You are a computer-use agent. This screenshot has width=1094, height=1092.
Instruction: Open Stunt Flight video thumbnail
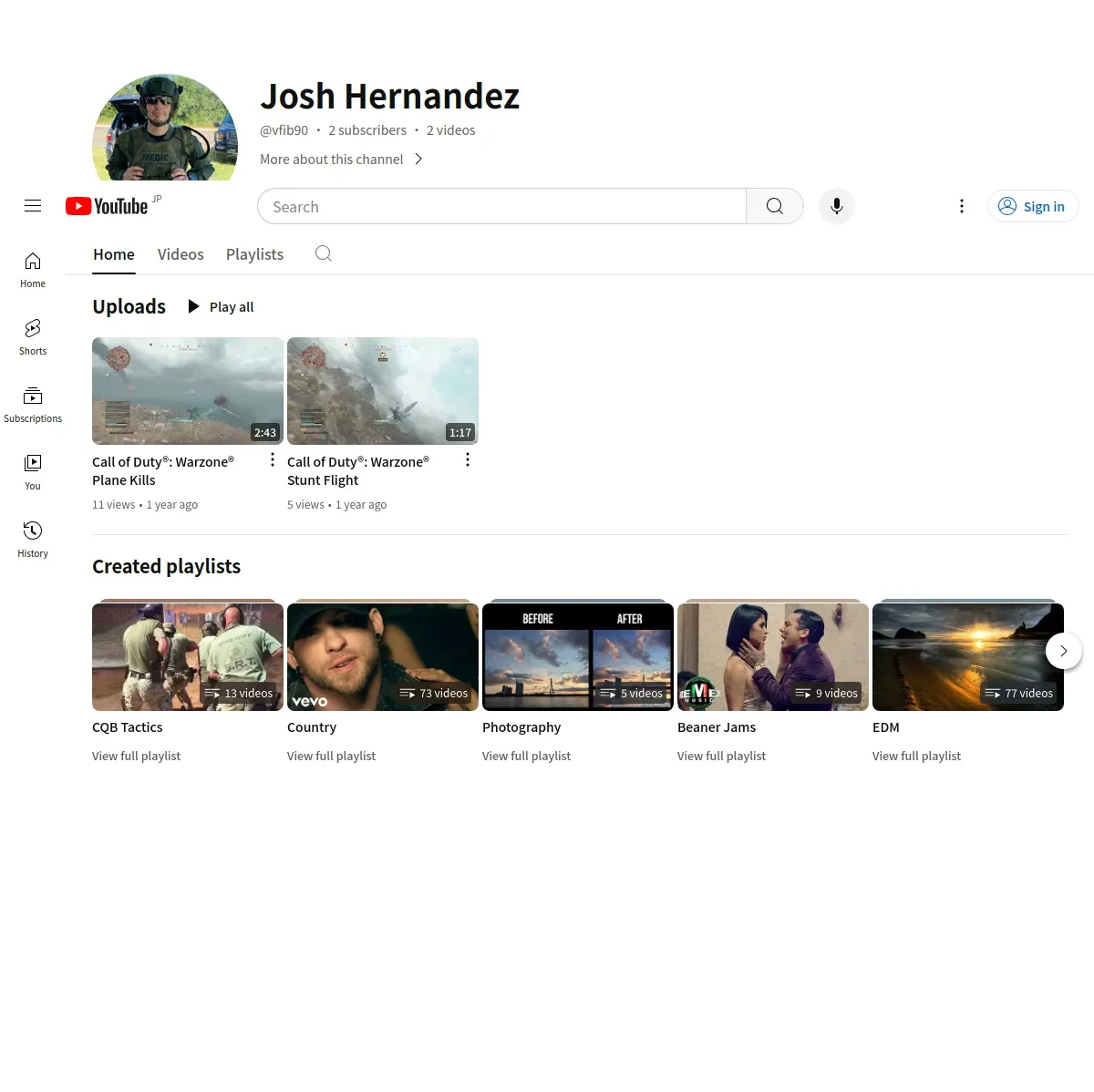[383, 391]
